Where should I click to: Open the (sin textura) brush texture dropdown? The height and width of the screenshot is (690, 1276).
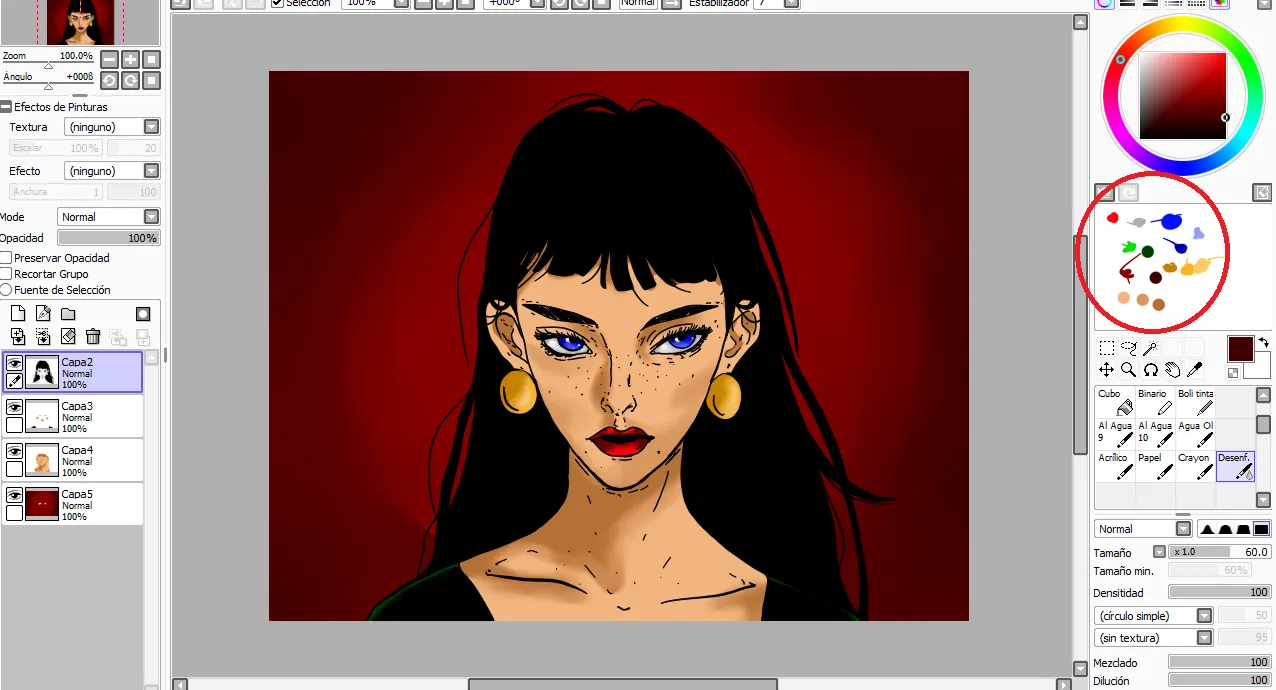pos(1204,638)
